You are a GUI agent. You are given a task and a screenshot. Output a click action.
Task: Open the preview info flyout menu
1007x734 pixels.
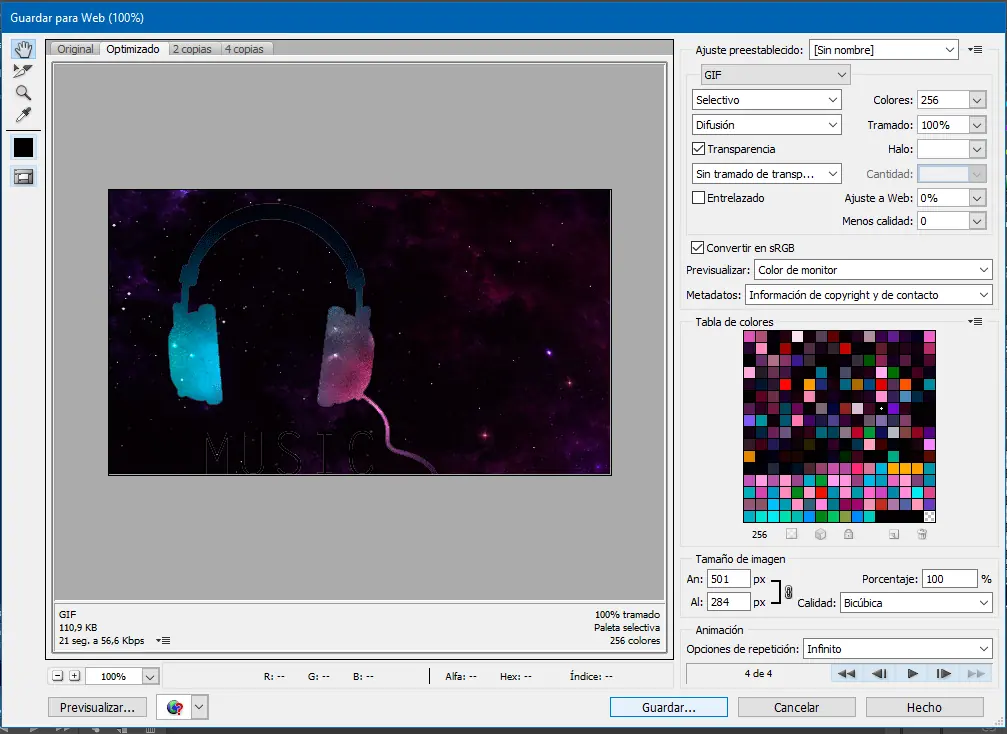[163, 640]
